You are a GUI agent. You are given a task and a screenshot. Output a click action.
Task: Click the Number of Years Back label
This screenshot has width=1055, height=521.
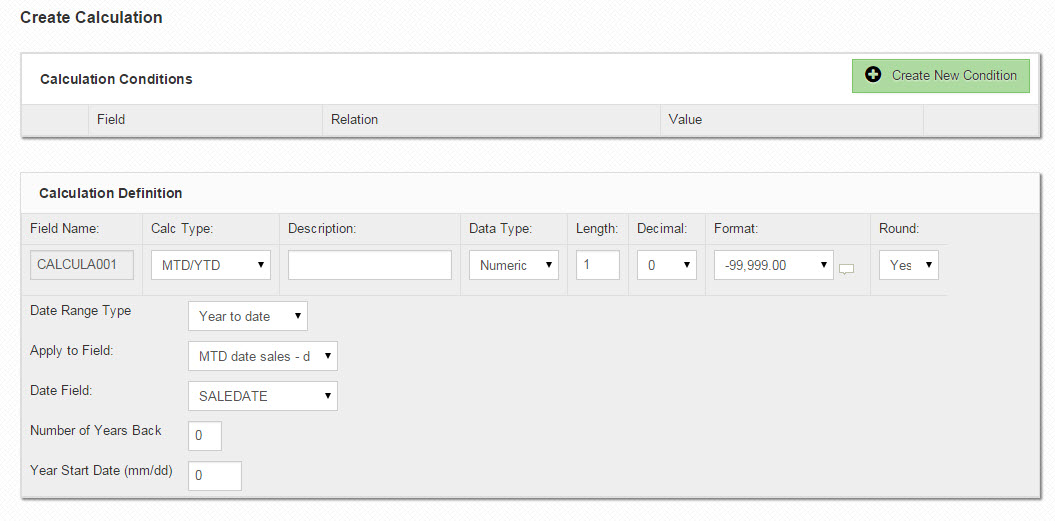[x=96, y=430]
